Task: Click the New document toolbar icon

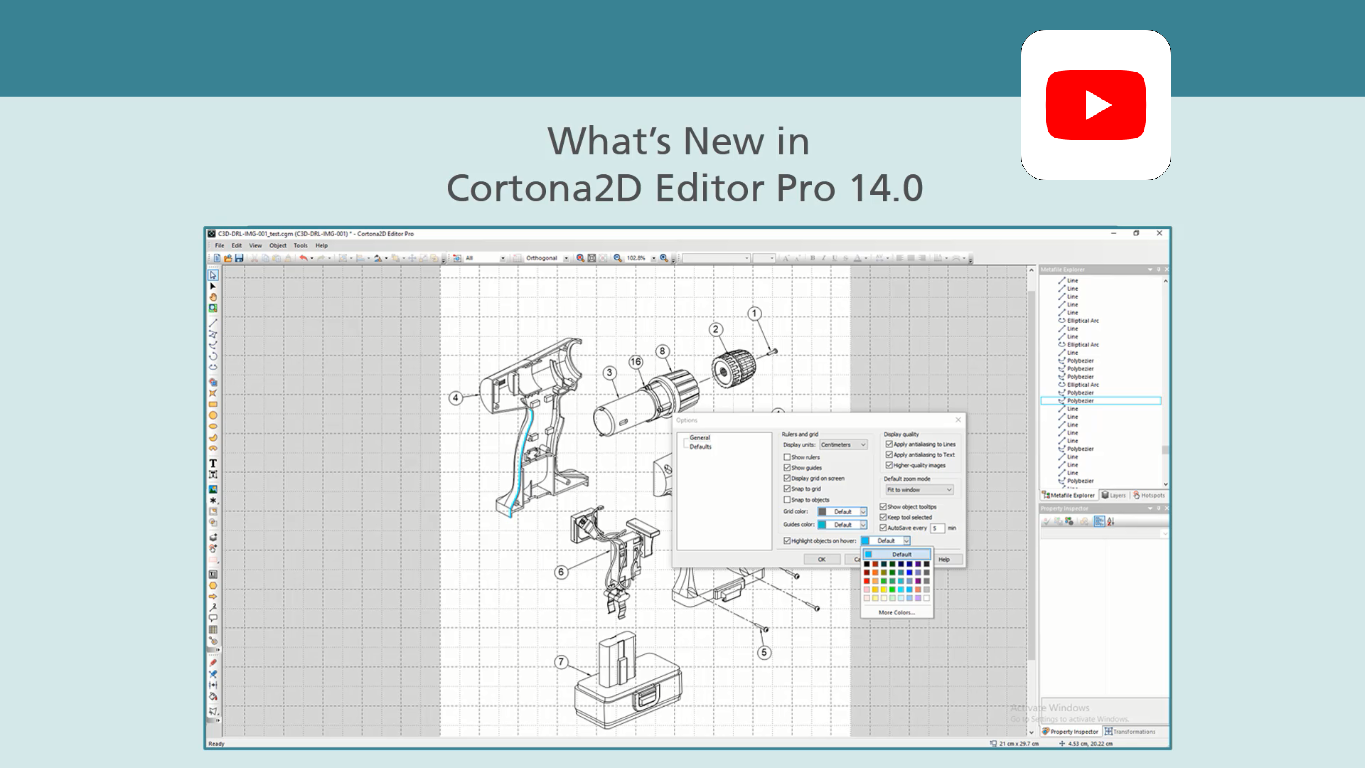Action: [x=217, y=258]
